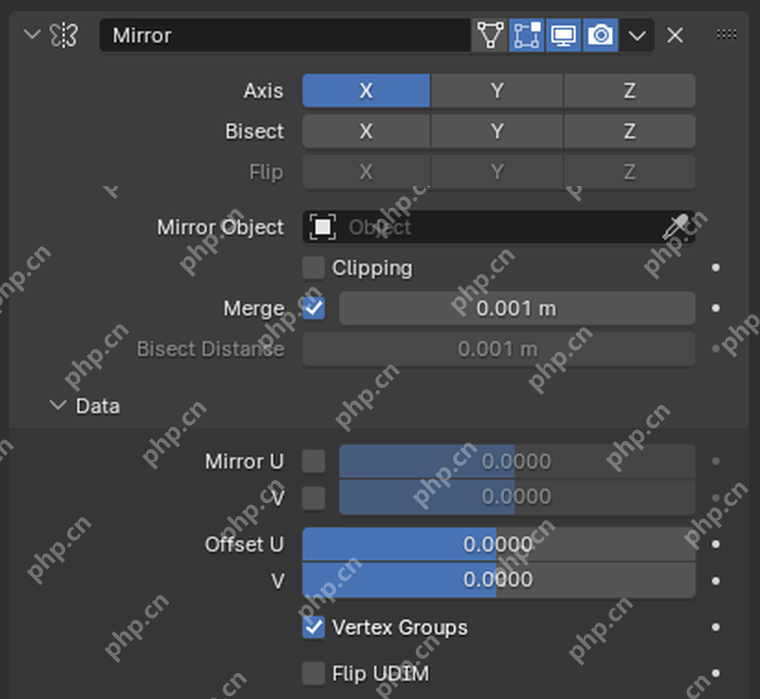Edit the Mirror modifier name field
The height and width of the screenshot is (699, 760).
tap(285, 35)
